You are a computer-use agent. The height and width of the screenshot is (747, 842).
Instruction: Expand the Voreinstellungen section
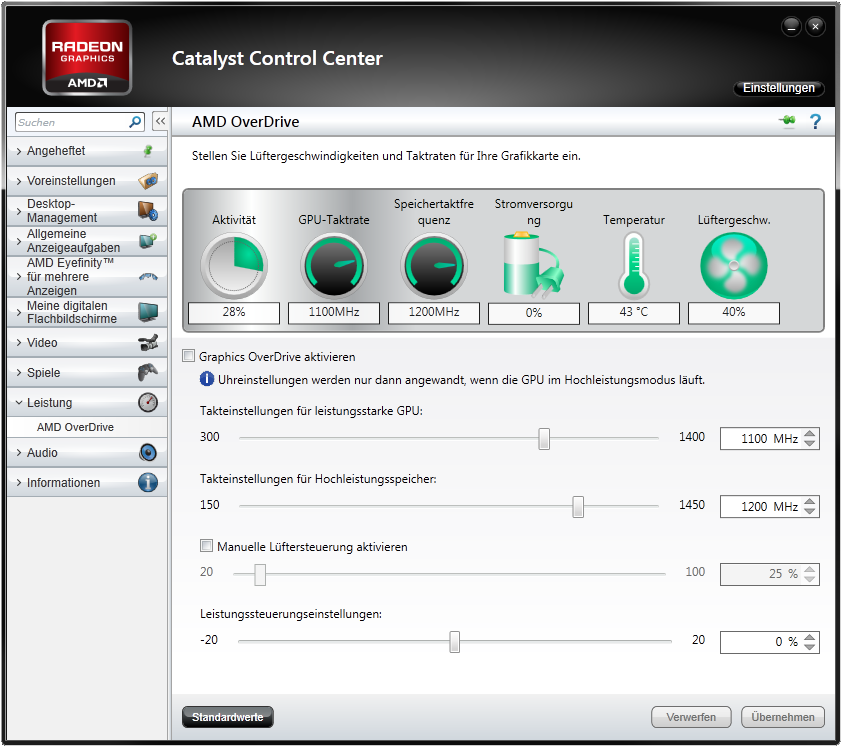(19, 181)
